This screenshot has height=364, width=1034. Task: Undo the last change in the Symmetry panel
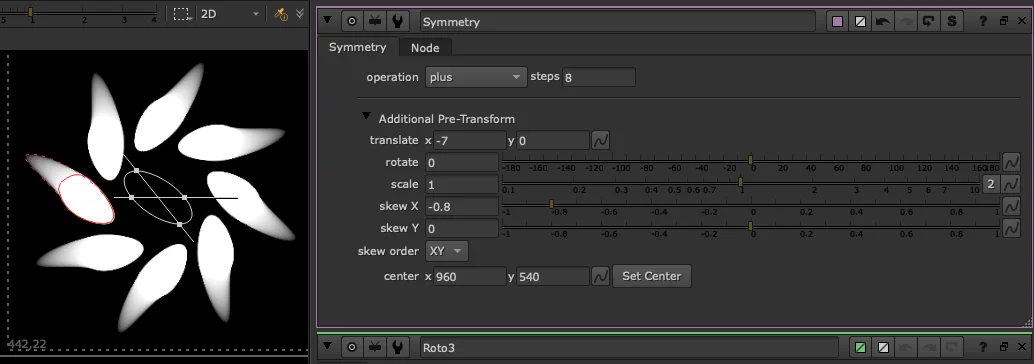tap(882, 21)
